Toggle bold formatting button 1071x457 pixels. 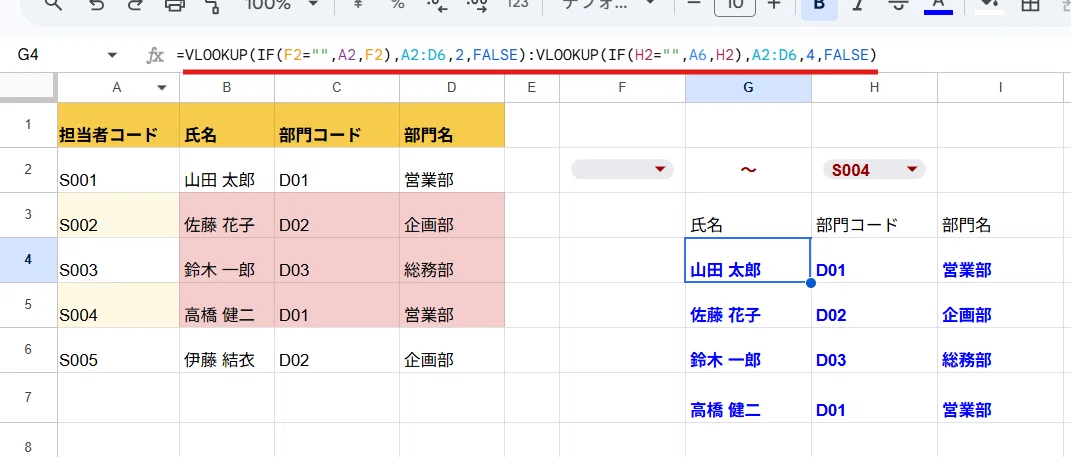[819, 7]
